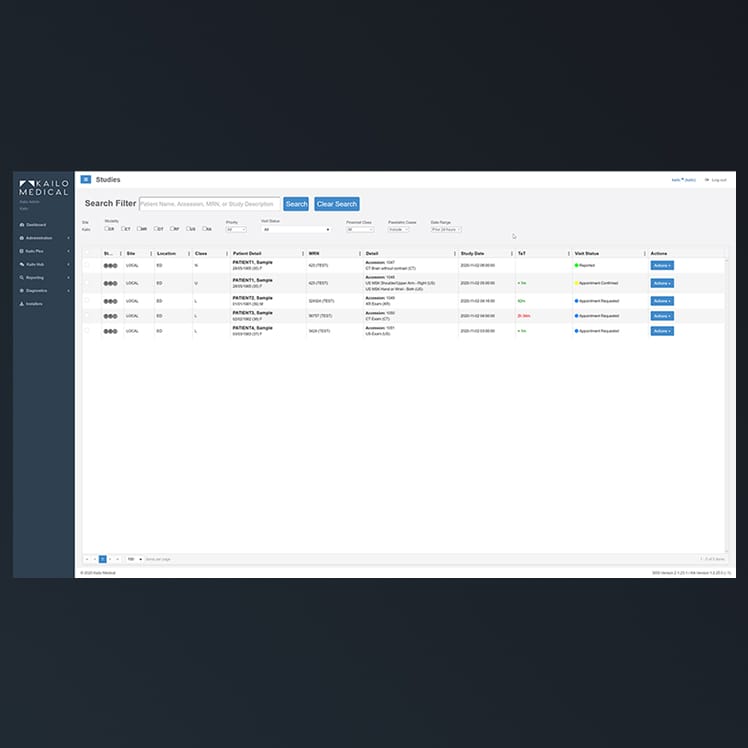This screenshot has height=748, width=748.
Task: Go to the next results page arrow
Action: 111,559
